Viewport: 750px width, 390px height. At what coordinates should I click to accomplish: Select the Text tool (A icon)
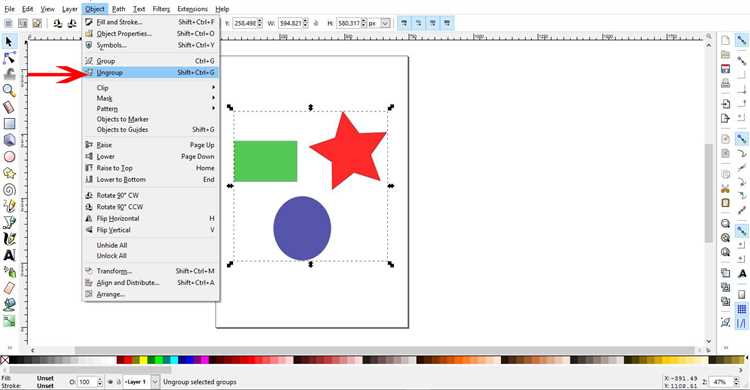pos(9,255)
